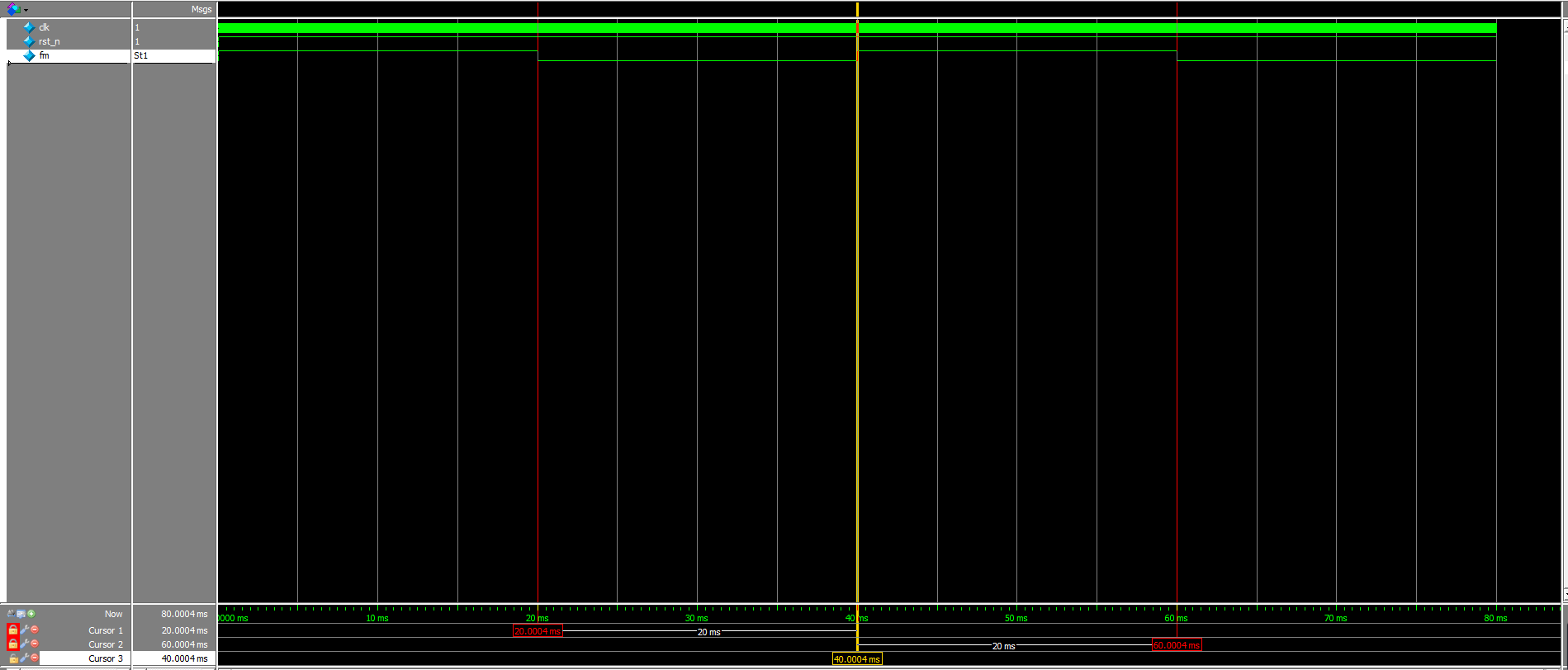The height and width of the screenshot is (670, 1568).
Task: Click the Toggle short names icon
Action: tap(11, 614)
